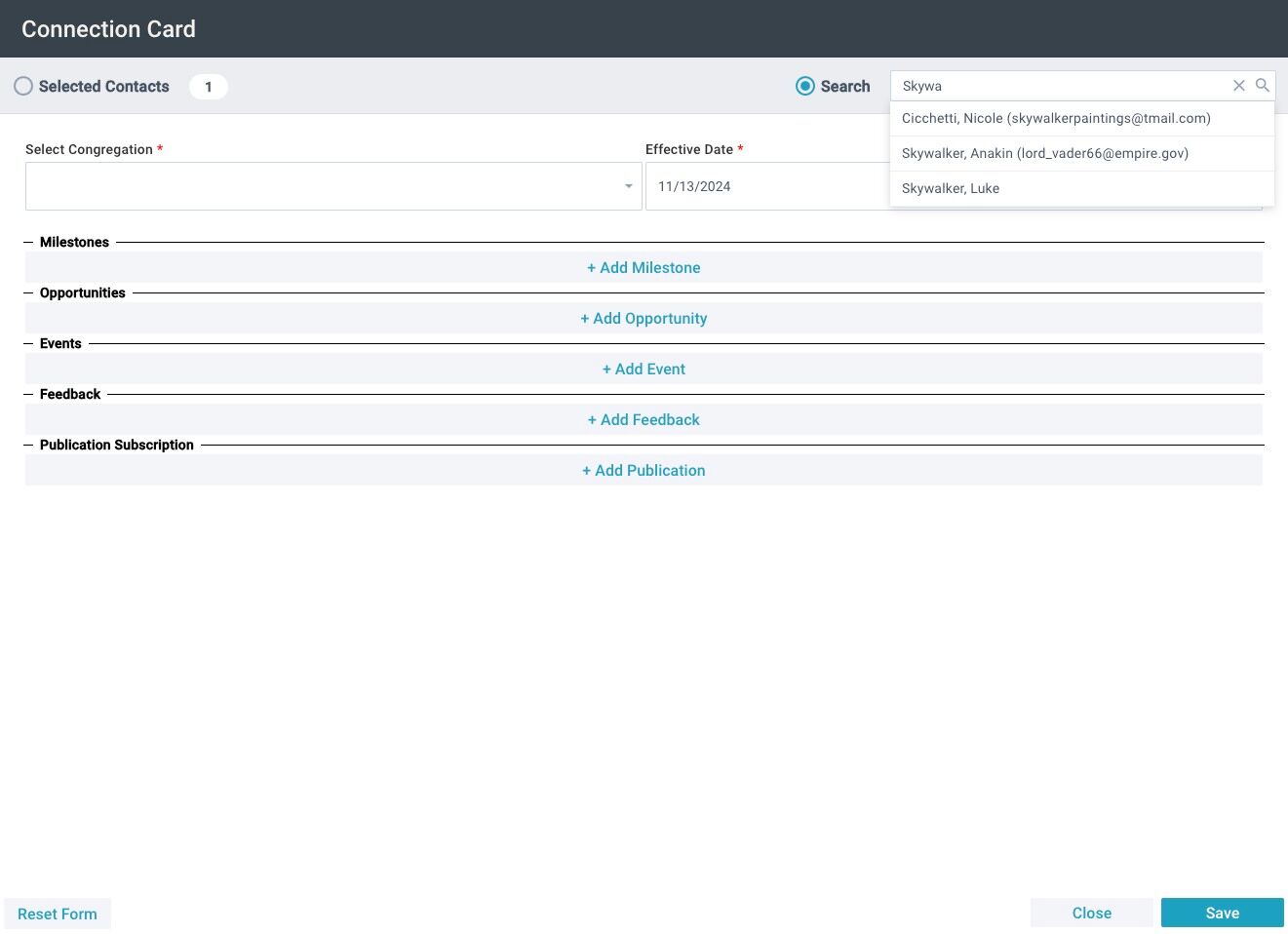Select the Search radio button
Viewport: 1288px width, 934px height.
[805, 86]
